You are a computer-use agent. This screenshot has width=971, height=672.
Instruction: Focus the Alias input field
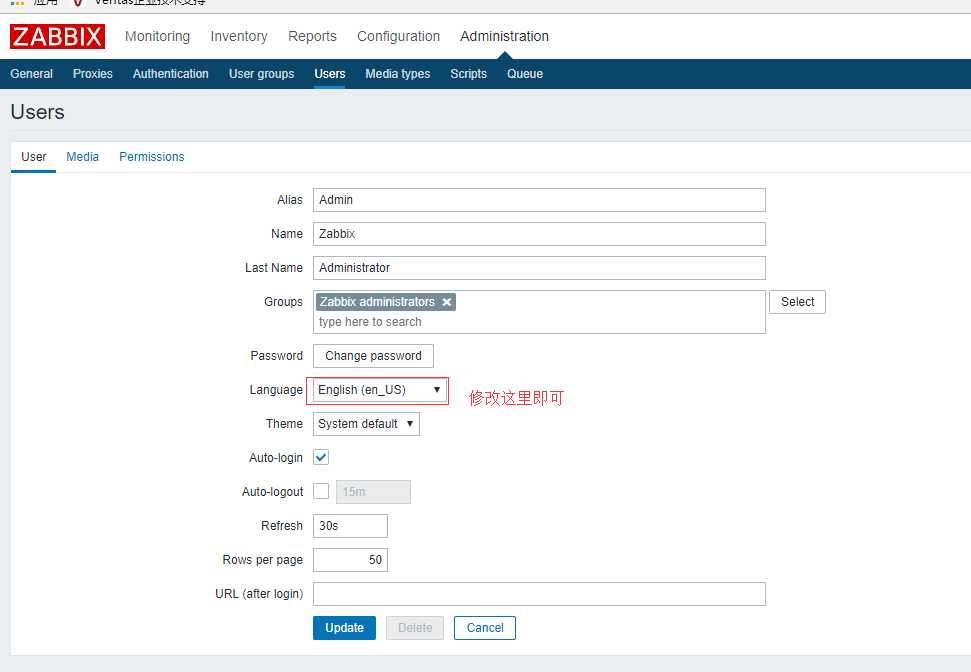tap(539, 200)
